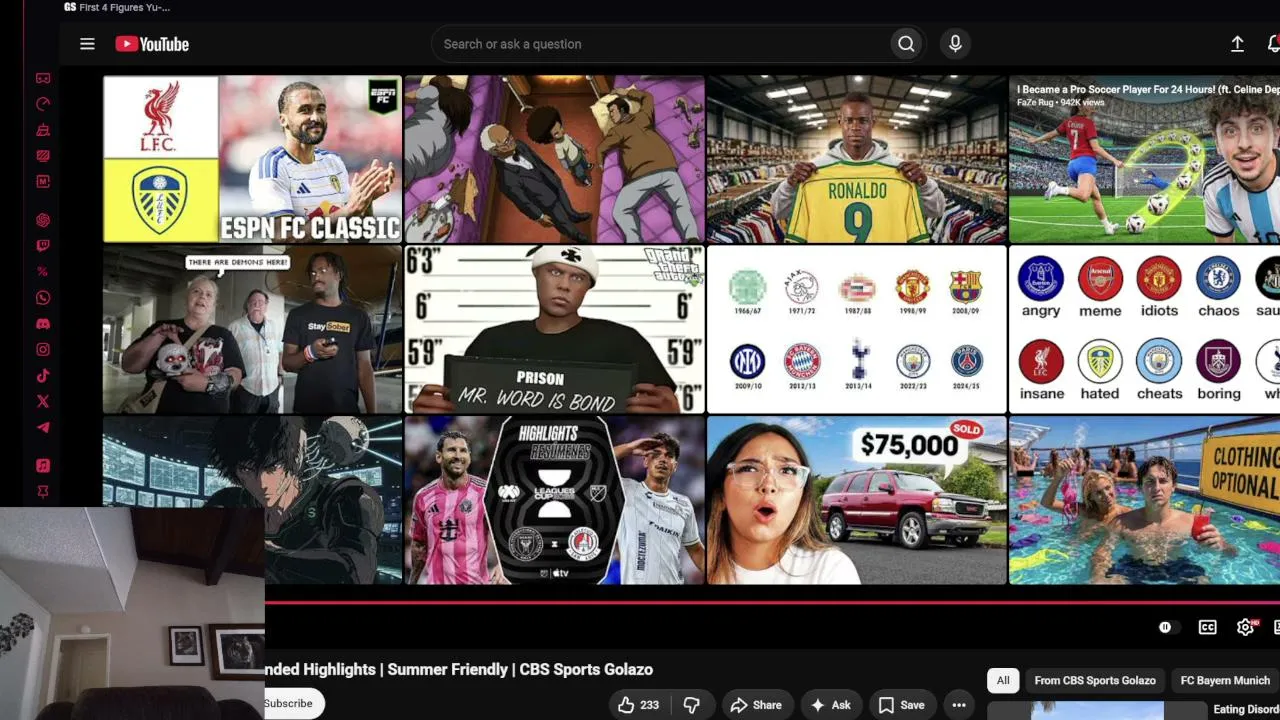Viewport: 1280px width, 720px height.
Task: Open the music Player sidebar icon
Action: [43, 466]
